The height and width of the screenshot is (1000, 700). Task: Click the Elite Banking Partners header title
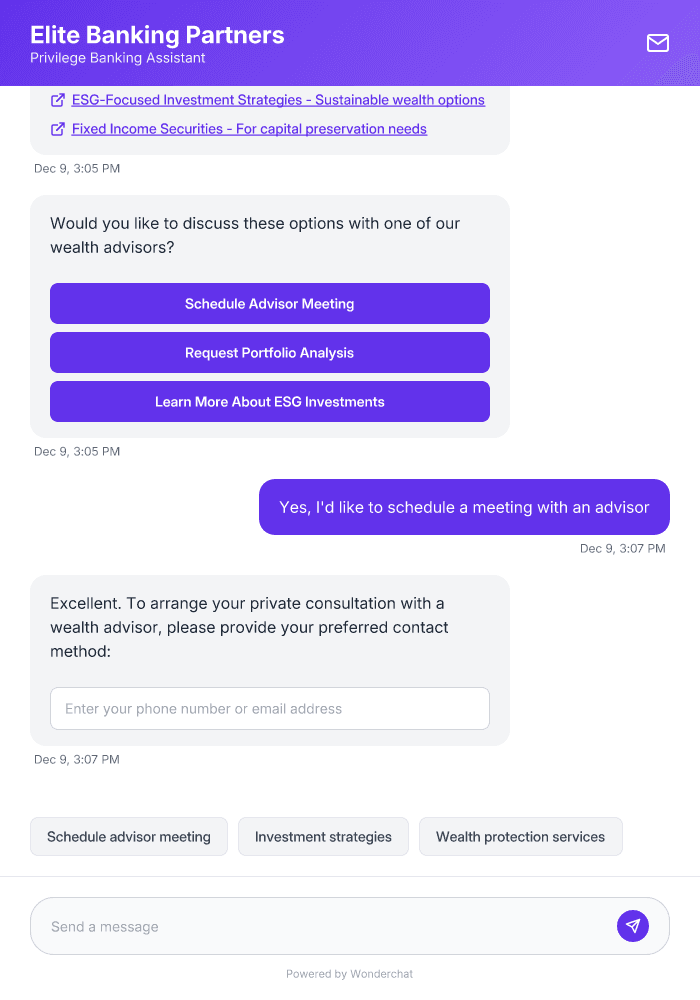click(x=157, y=34)
